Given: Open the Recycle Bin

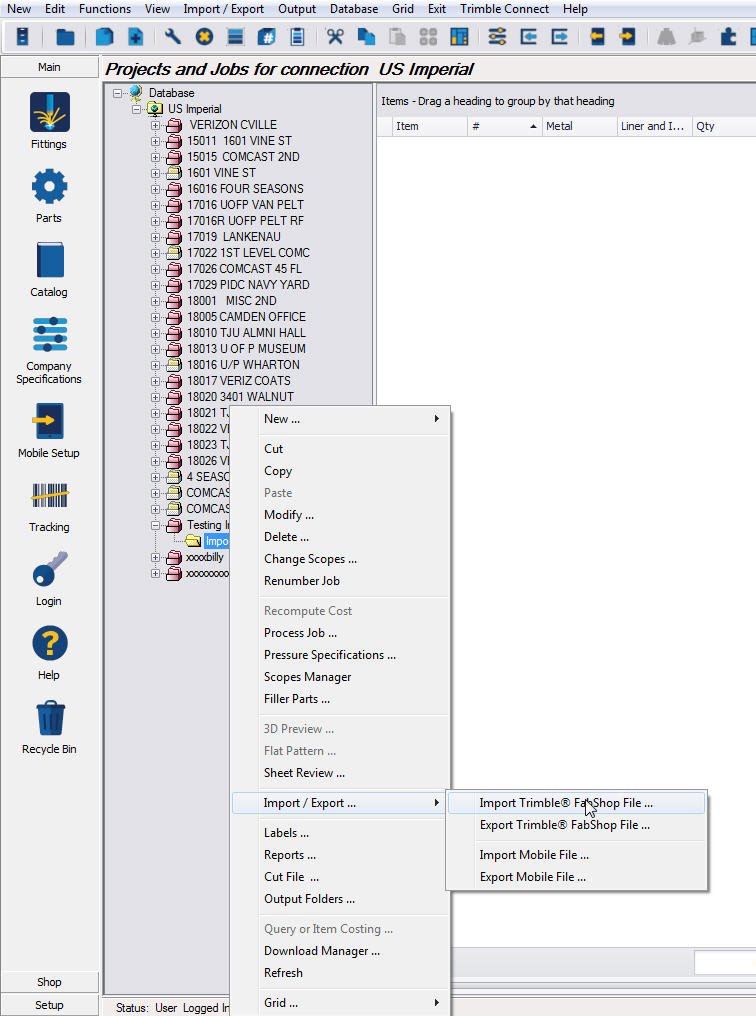Looking at the screenshot, I should point(49,719).
